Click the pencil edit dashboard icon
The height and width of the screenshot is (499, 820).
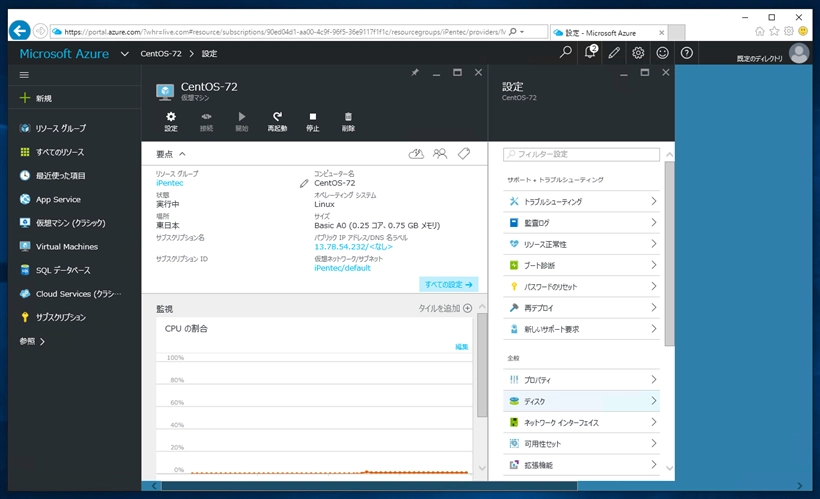tap(614, 53)
